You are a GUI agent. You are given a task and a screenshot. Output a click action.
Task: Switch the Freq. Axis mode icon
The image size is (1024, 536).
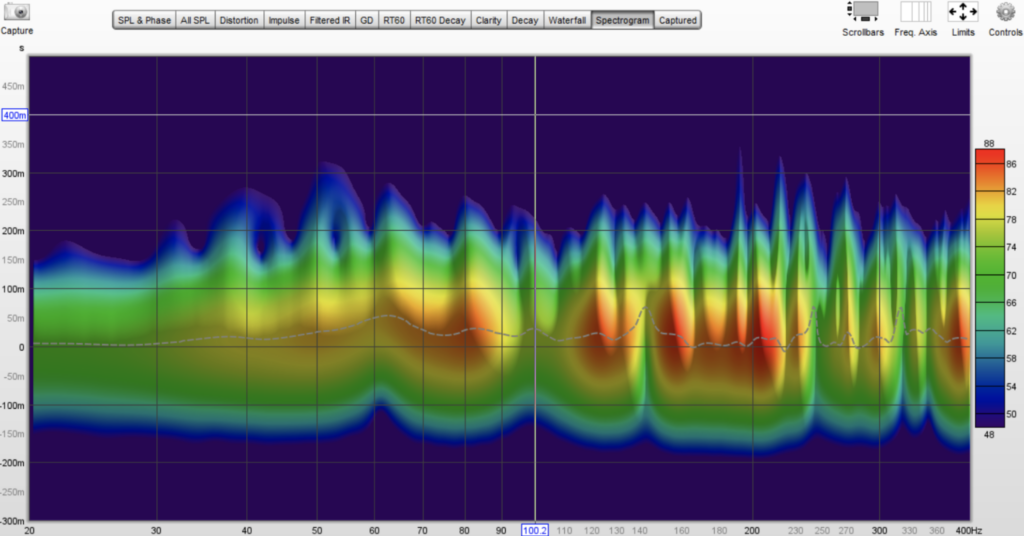916,12
